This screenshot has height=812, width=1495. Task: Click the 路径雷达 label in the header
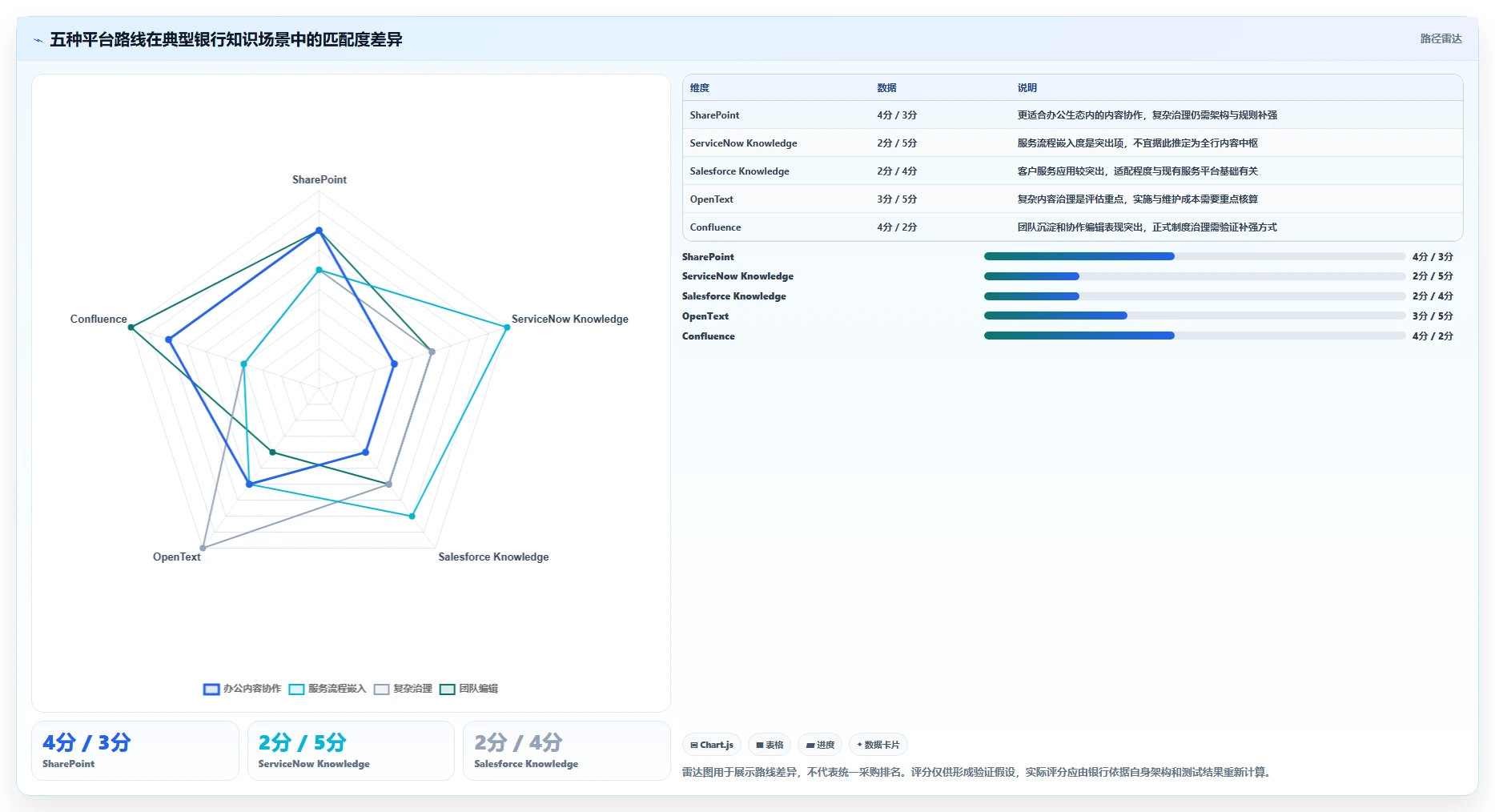[x=1441, y=38]
